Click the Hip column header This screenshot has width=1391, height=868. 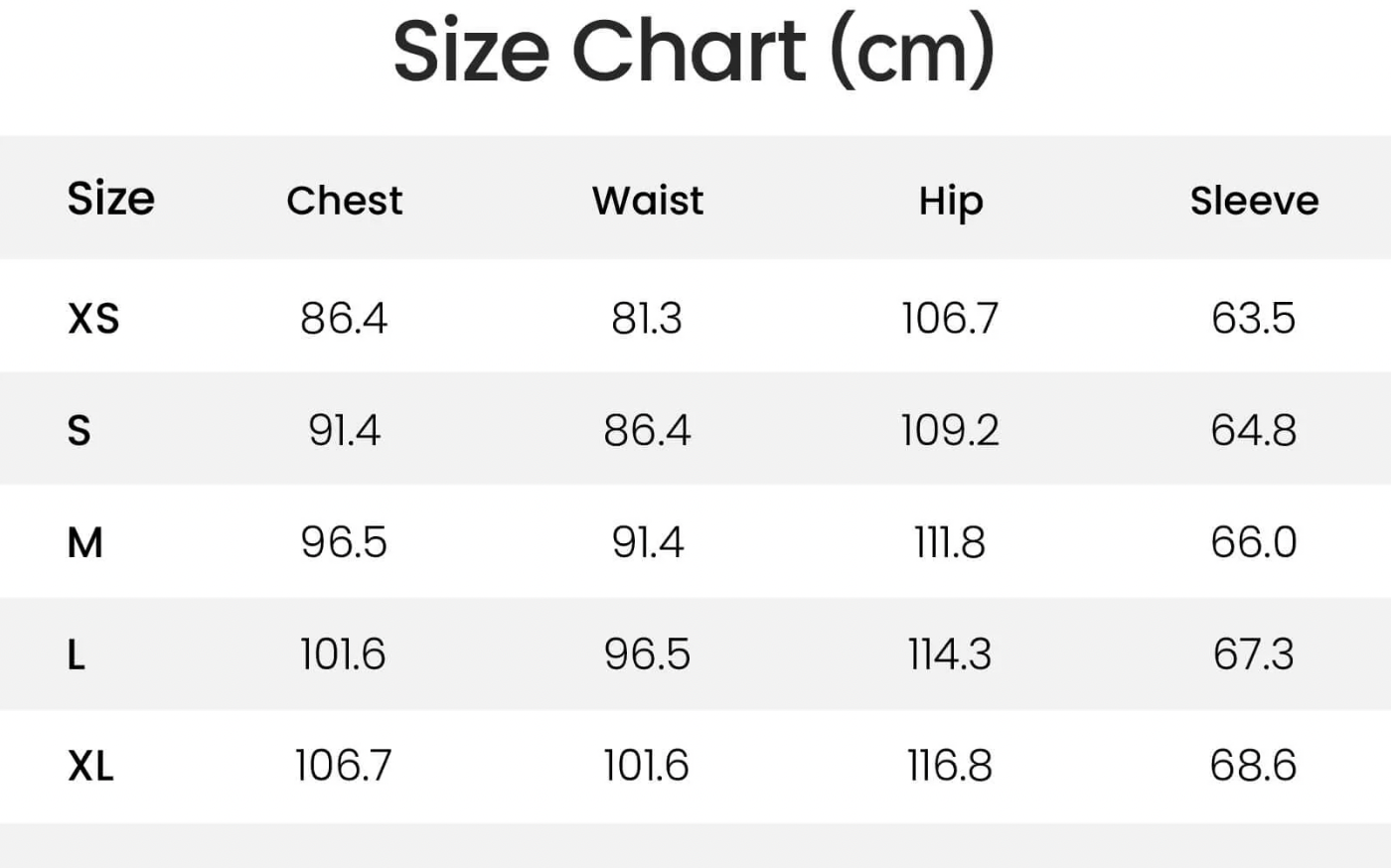(951, 202)
